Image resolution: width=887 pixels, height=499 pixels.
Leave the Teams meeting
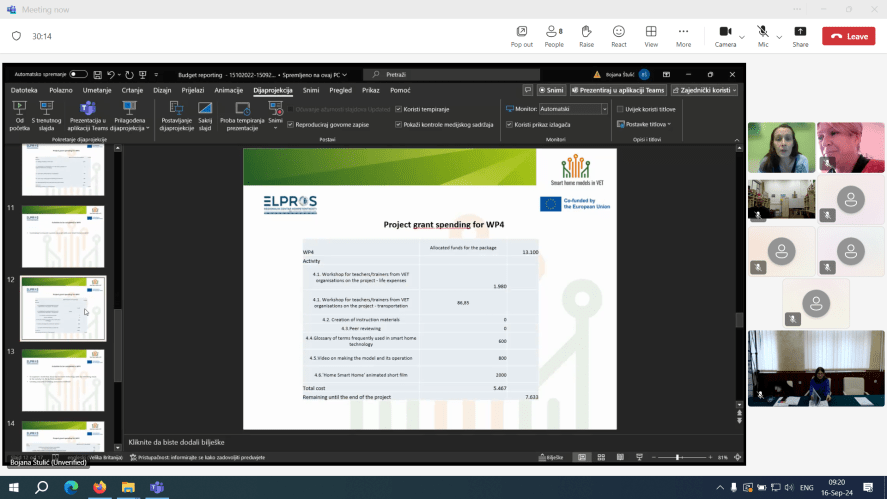tap(849, 36)
